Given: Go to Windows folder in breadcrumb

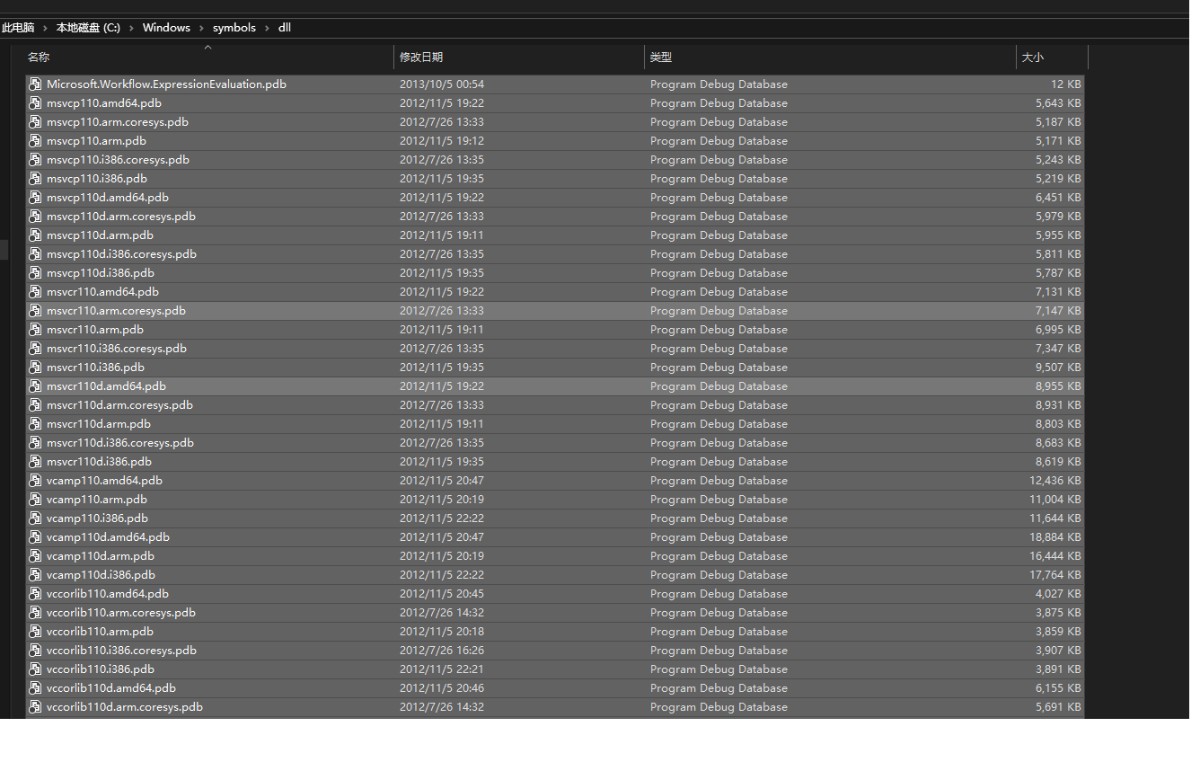Looking at the screenshot, I should point(166,28).
